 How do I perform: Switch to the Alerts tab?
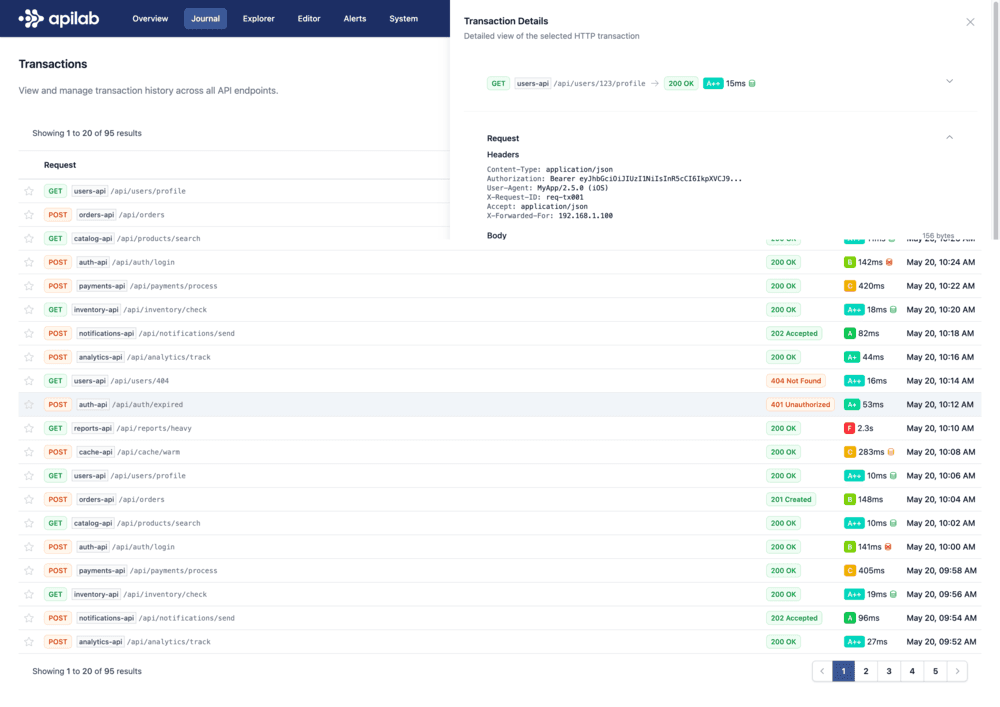coord(354,19)
